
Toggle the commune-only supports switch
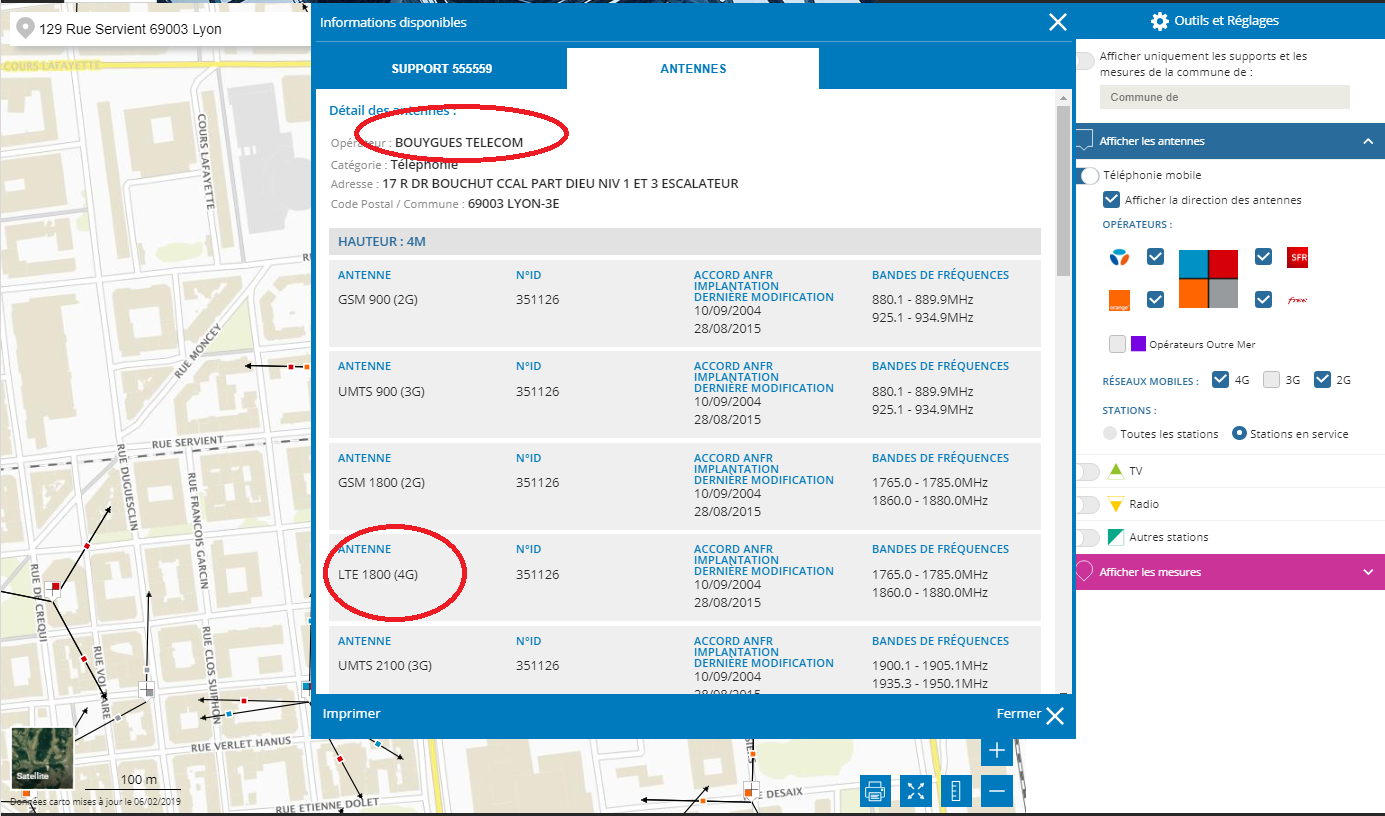[1084, 61]
